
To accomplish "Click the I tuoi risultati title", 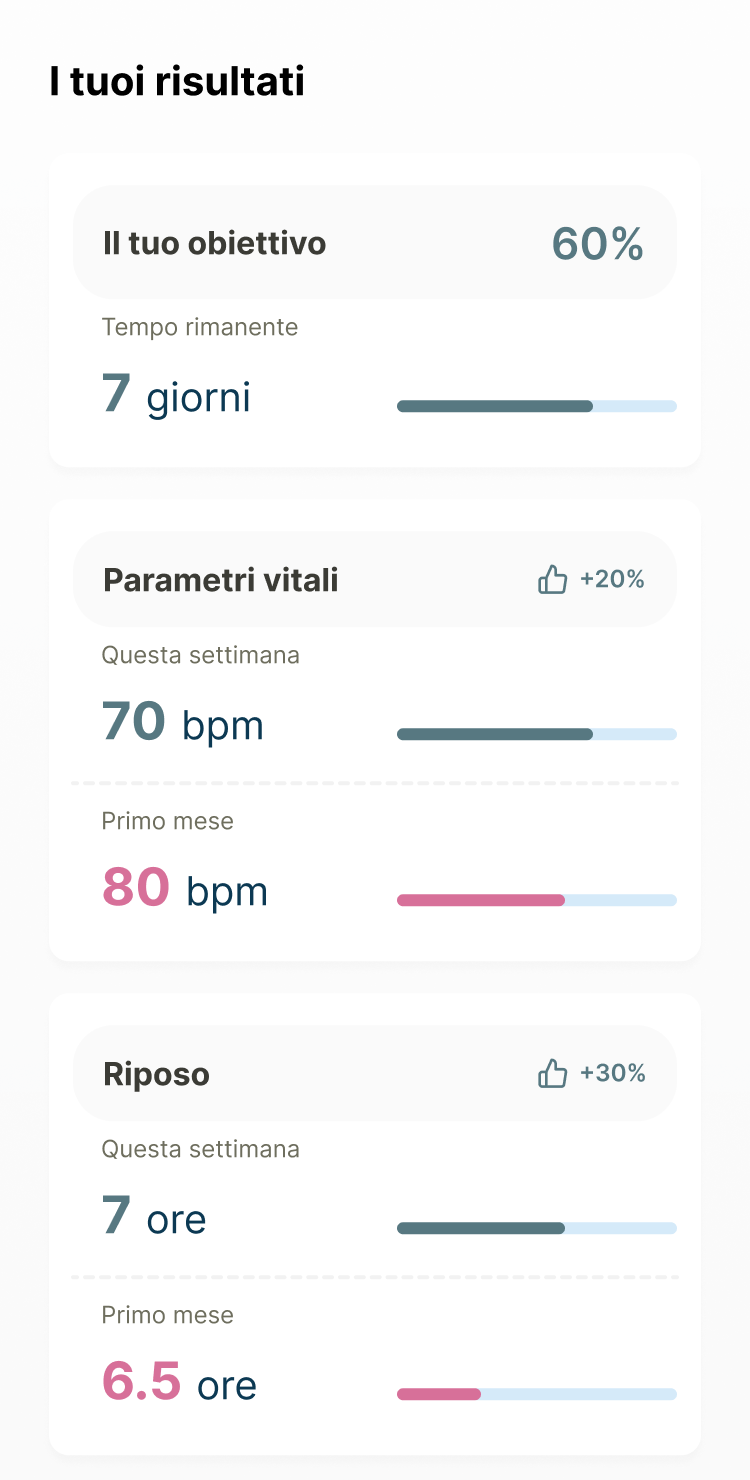I will click(177, 82).
